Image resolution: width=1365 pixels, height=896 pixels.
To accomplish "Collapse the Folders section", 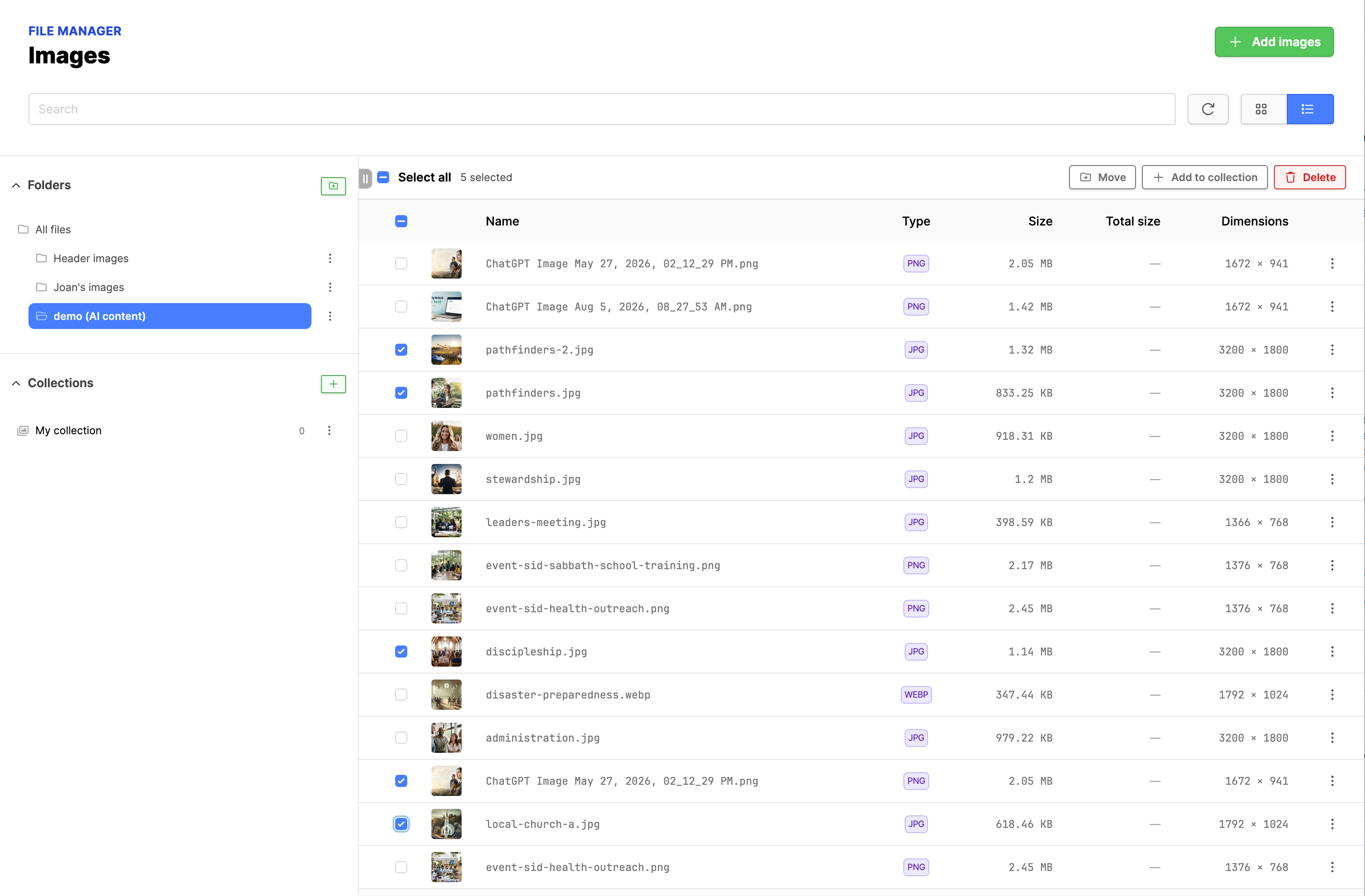I will (16, 185).
